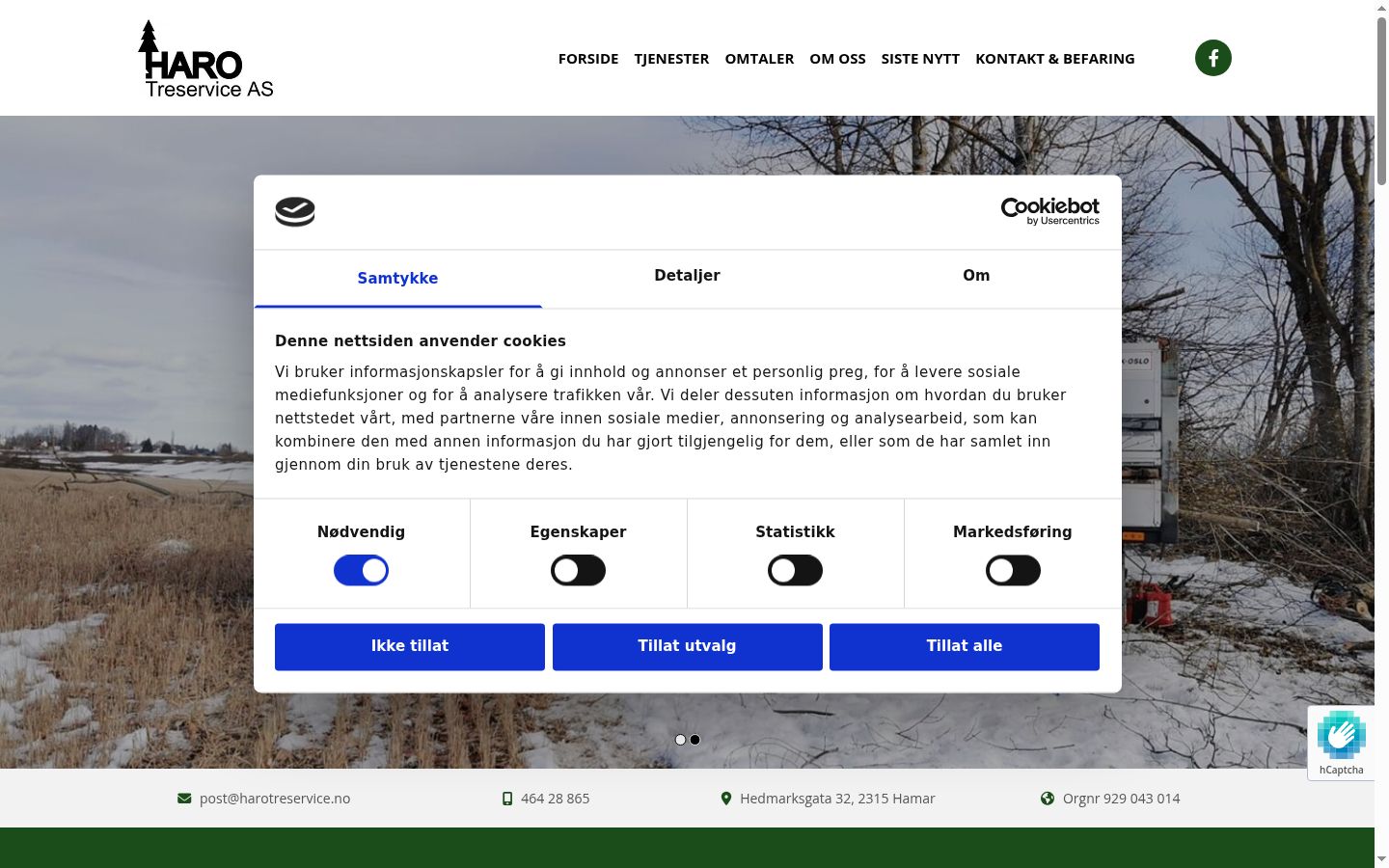Screen dimensions: 1389x868
Task: Switch on the Markedsføring toggle
Action: coord(1013,570)
